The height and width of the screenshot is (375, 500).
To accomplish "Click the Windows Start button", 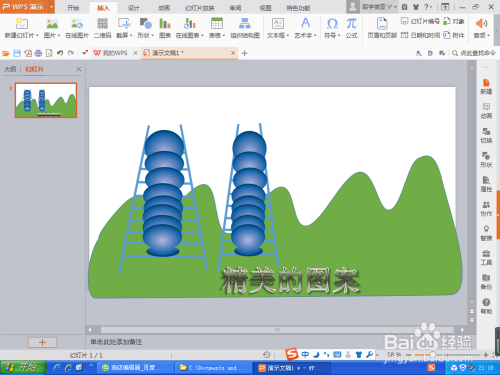I will coord(23,367).
